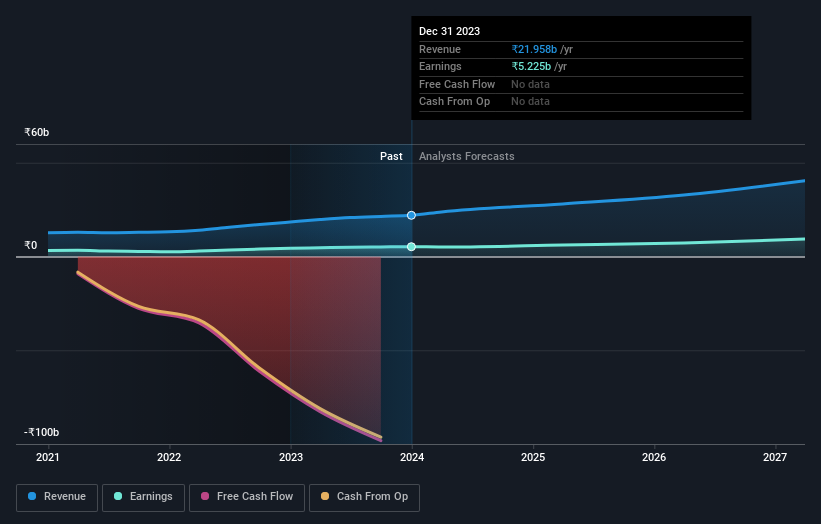Click the ₹5.225b earnings value in tooltip
The height and width of the screenshot is (524, 821).
point(531,66)
